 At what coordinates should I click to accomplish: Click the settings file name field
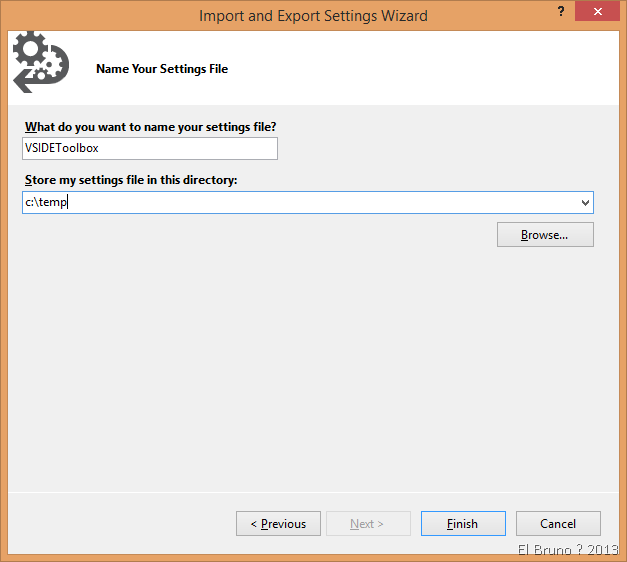coord(150,149)
